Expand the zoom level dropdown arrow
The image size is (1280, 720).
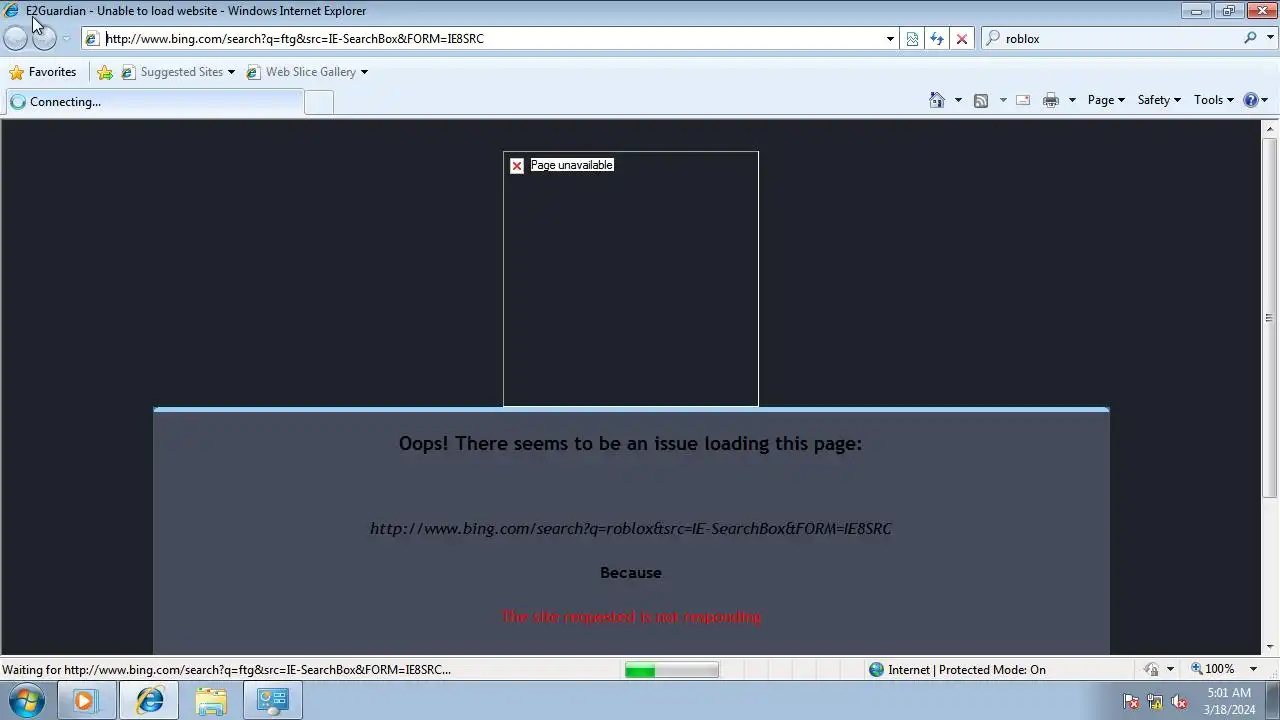pyautogui.click(x=1253, y=670)
